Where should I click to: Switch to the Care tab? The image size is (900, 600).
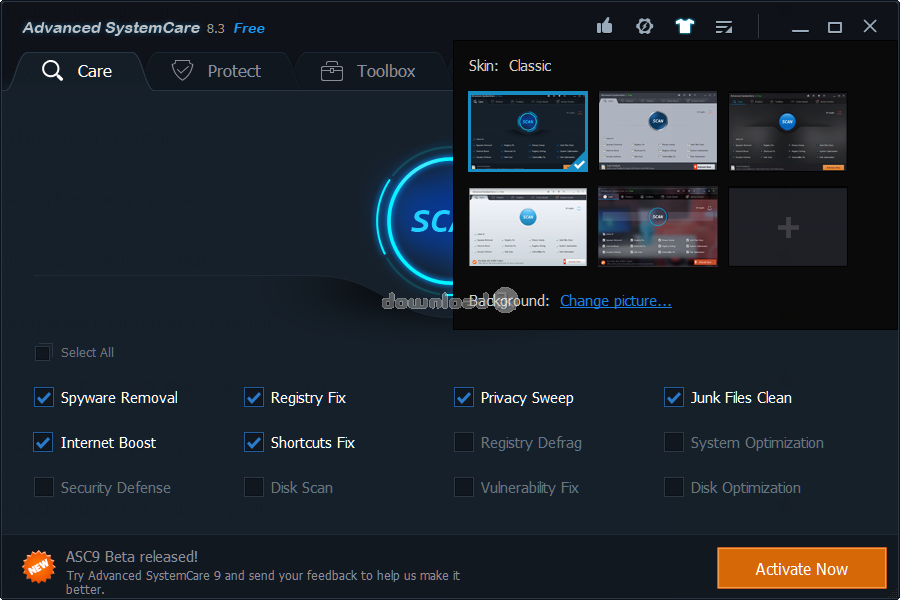click(77, 71)
